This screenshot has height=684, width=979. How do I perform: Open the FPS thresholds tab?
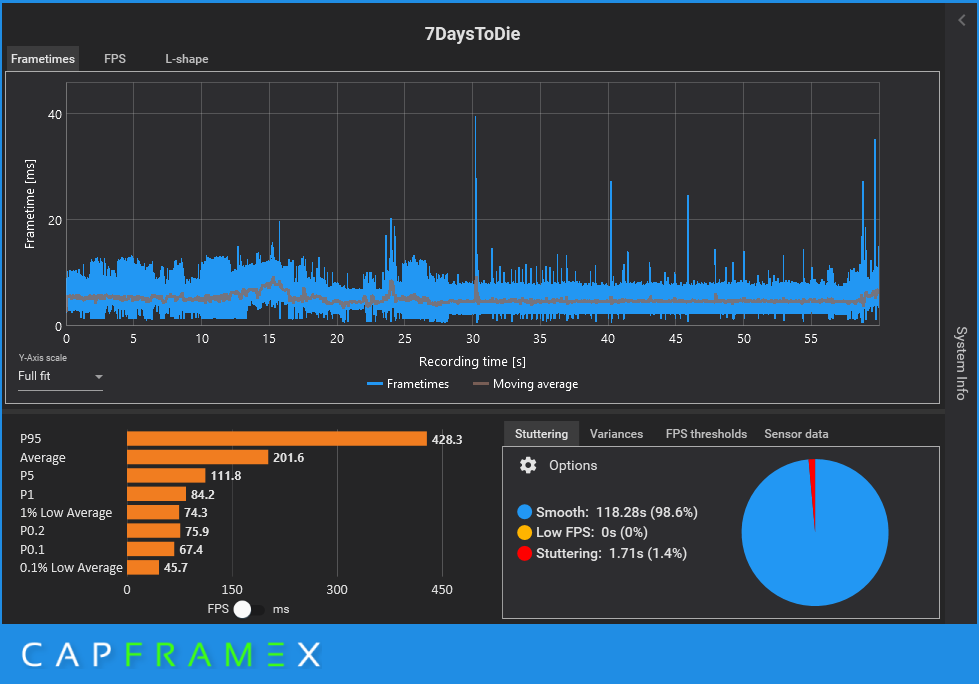point(706,434)
